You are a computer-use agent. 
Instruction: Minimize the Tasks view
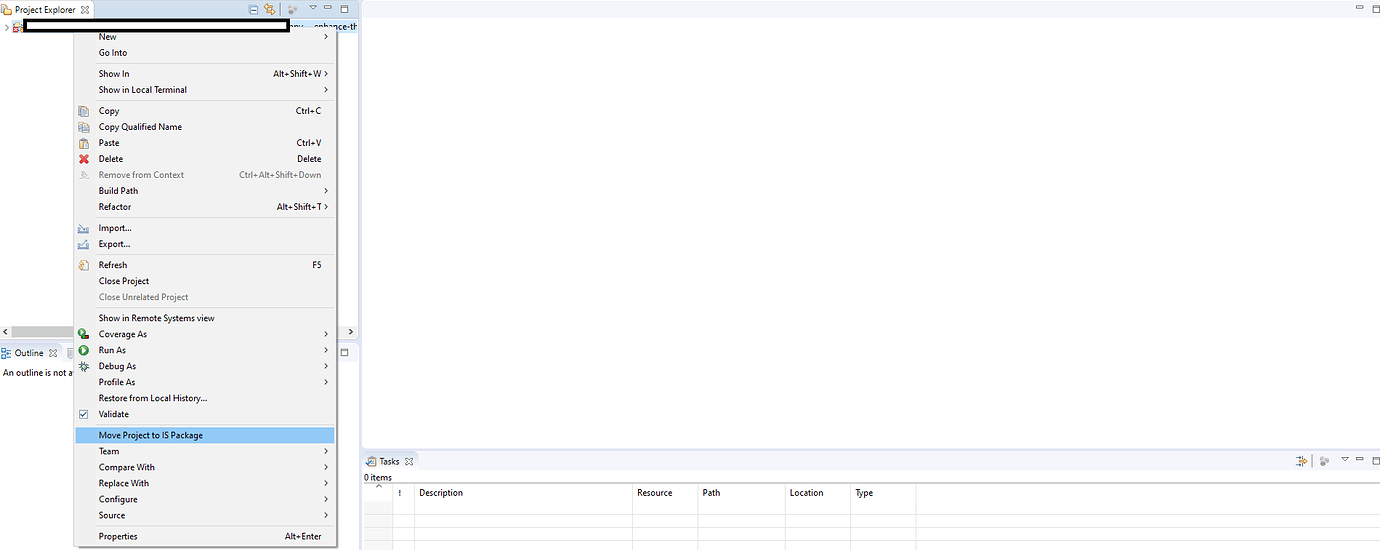[1361, 459]
